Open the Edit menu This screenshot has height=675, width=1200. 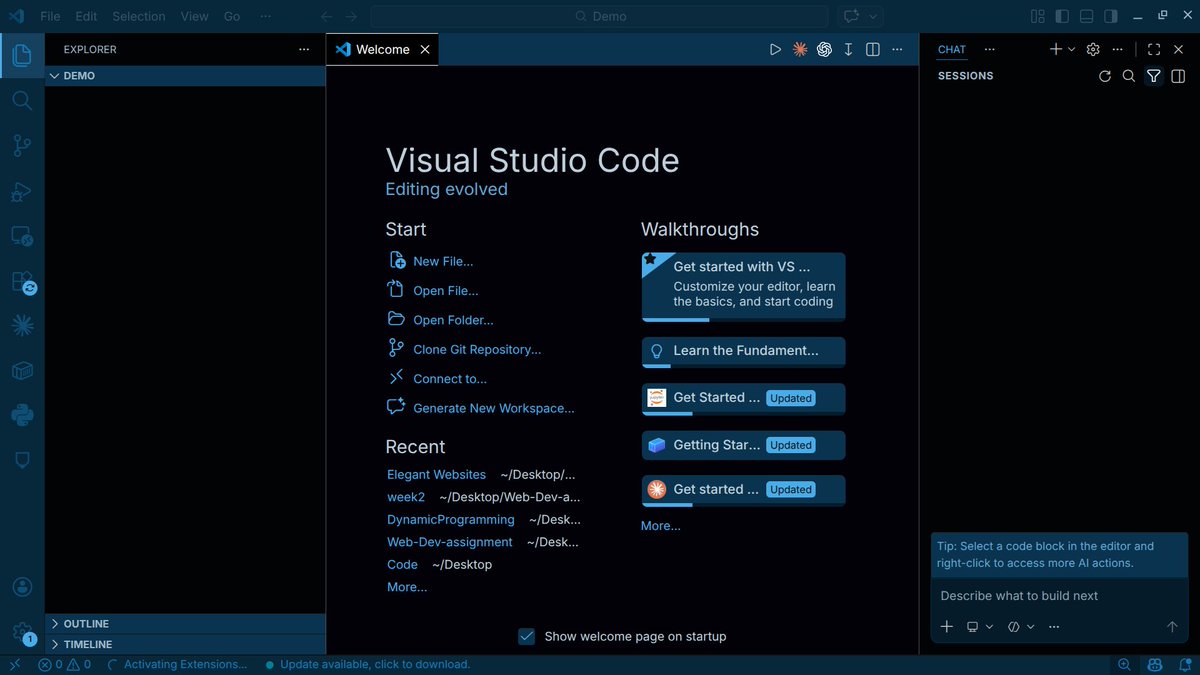pyautogui.click(x=86, y=16)
